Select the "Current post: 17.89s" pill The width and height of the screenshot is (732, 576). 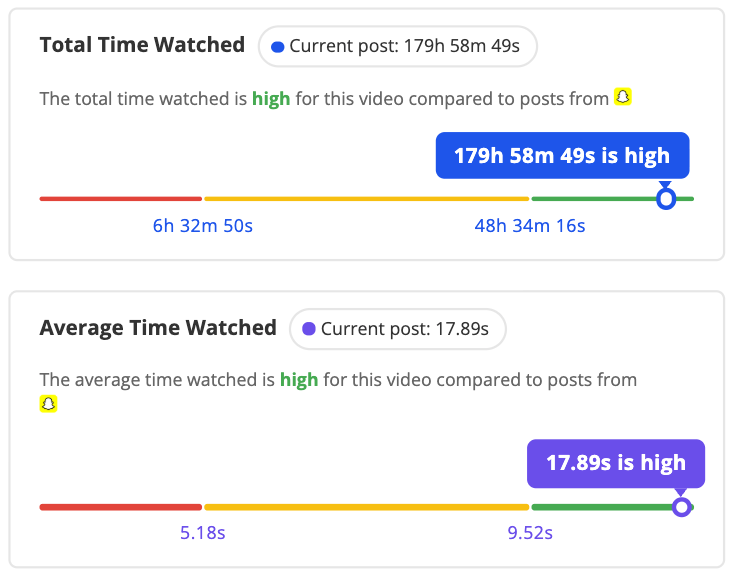(397, 328)
